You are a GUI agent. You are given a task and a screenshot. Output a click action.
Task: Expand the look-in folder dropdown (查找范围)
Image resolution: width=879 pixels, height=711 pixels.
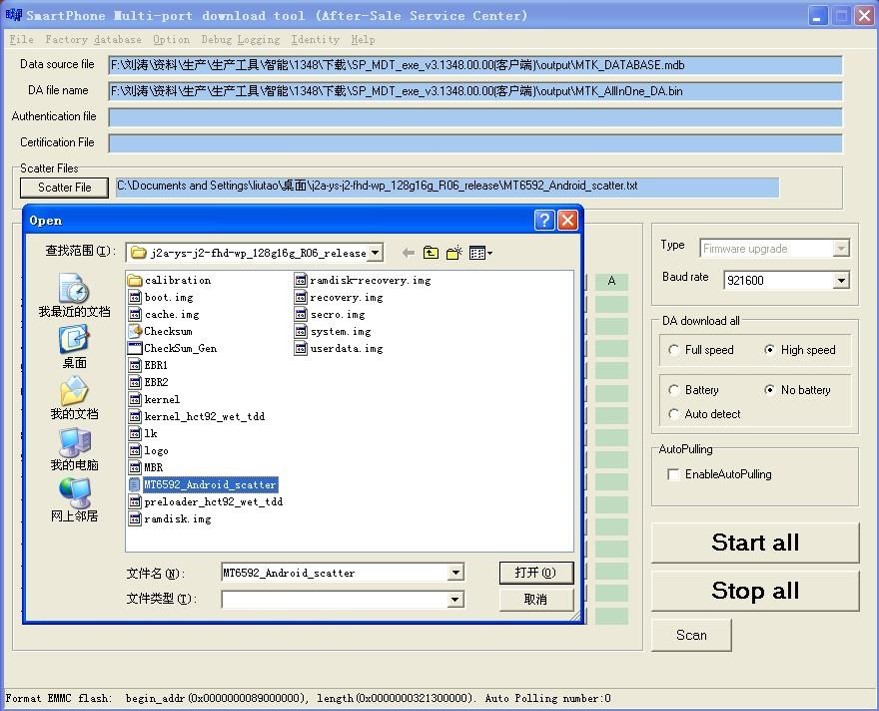(x=376, y=253)
